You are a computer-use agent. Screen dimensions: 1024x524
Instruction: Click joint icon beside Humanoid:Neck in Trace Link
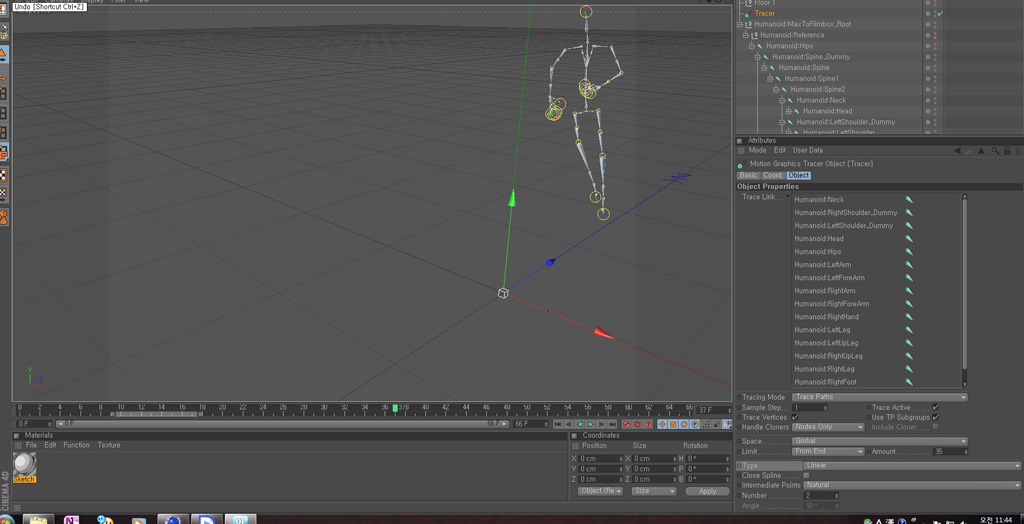click(x=908, y=199)
